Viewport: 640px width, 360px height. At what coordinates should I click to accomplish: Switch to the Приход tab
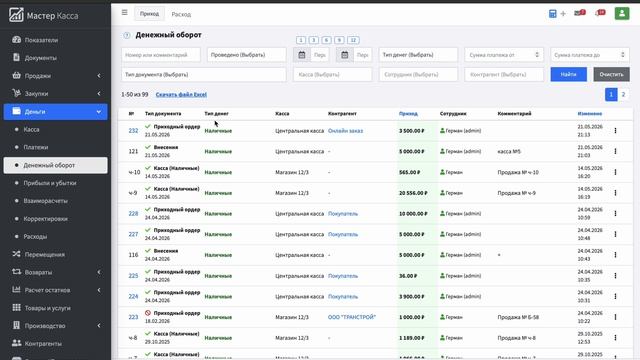tap(149, 14)
